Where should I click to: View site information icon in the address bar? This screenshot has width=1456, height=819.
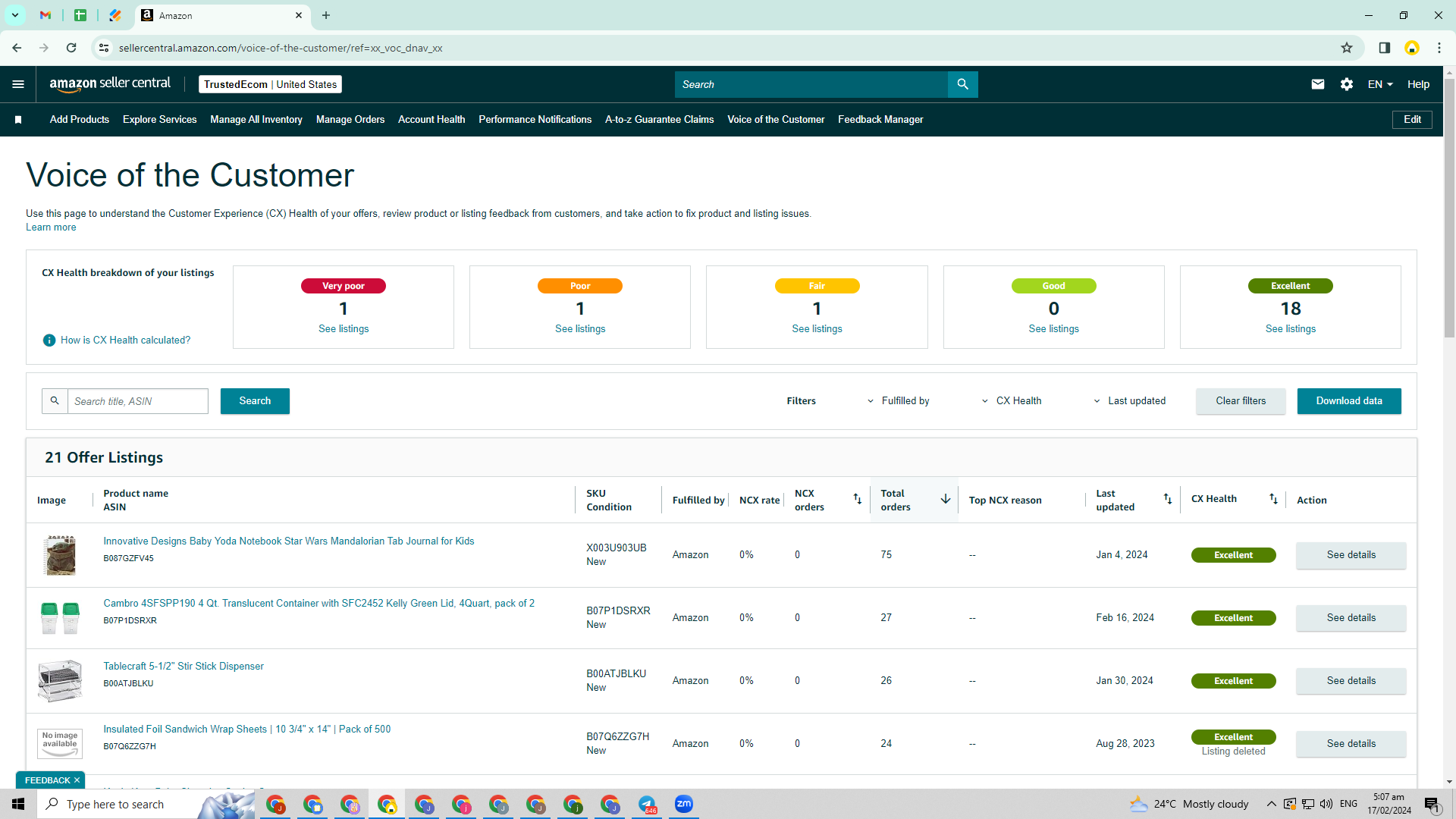[104, 48]
